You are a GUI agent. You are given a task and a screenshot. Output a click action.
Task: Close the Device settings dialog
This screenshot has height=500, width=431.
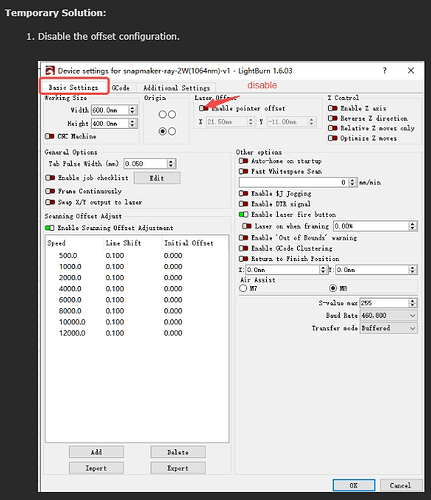coord(411,70)
